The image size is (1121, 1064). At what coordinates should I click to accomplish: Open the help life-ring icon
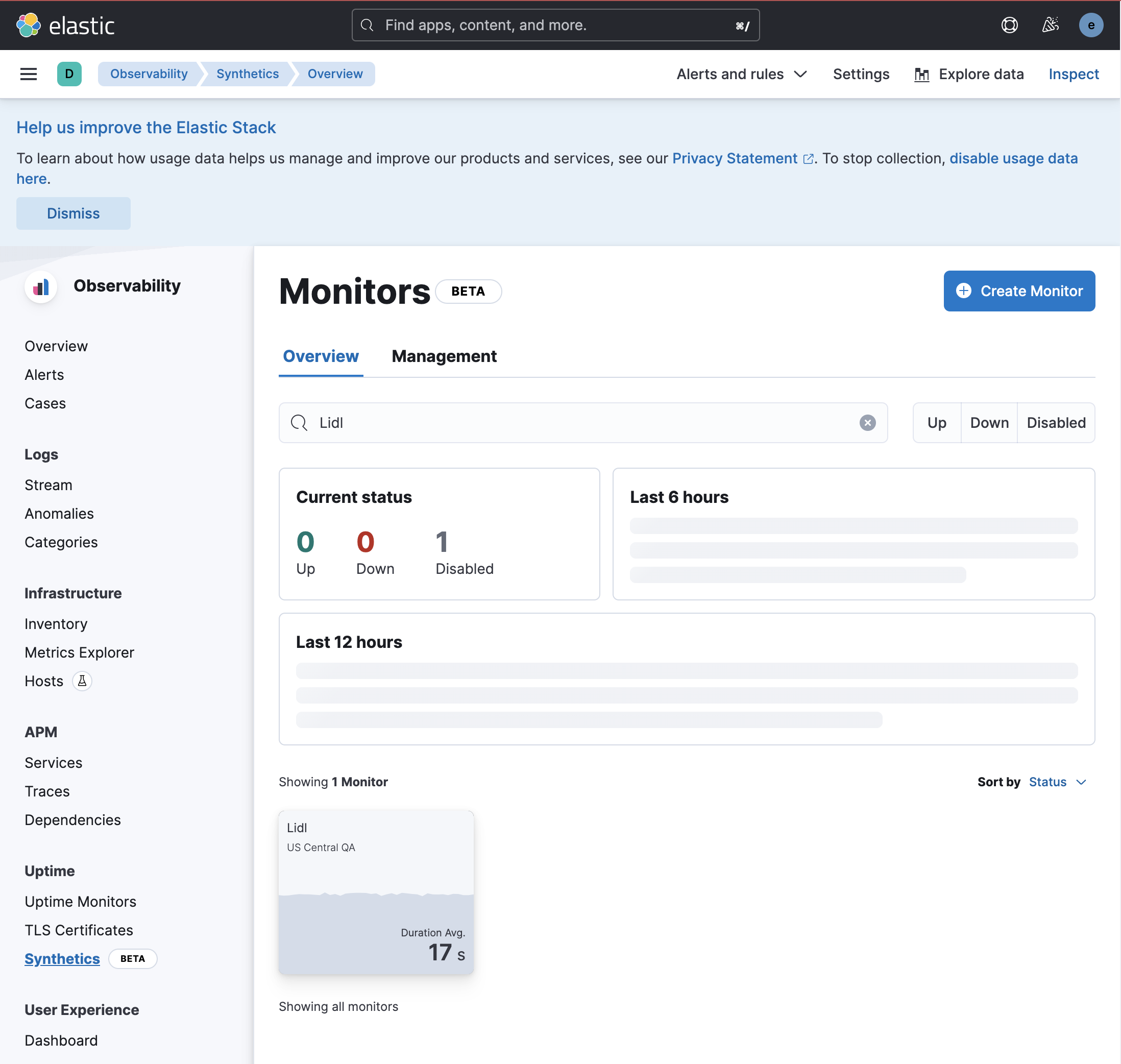(x=1010, y=25)
